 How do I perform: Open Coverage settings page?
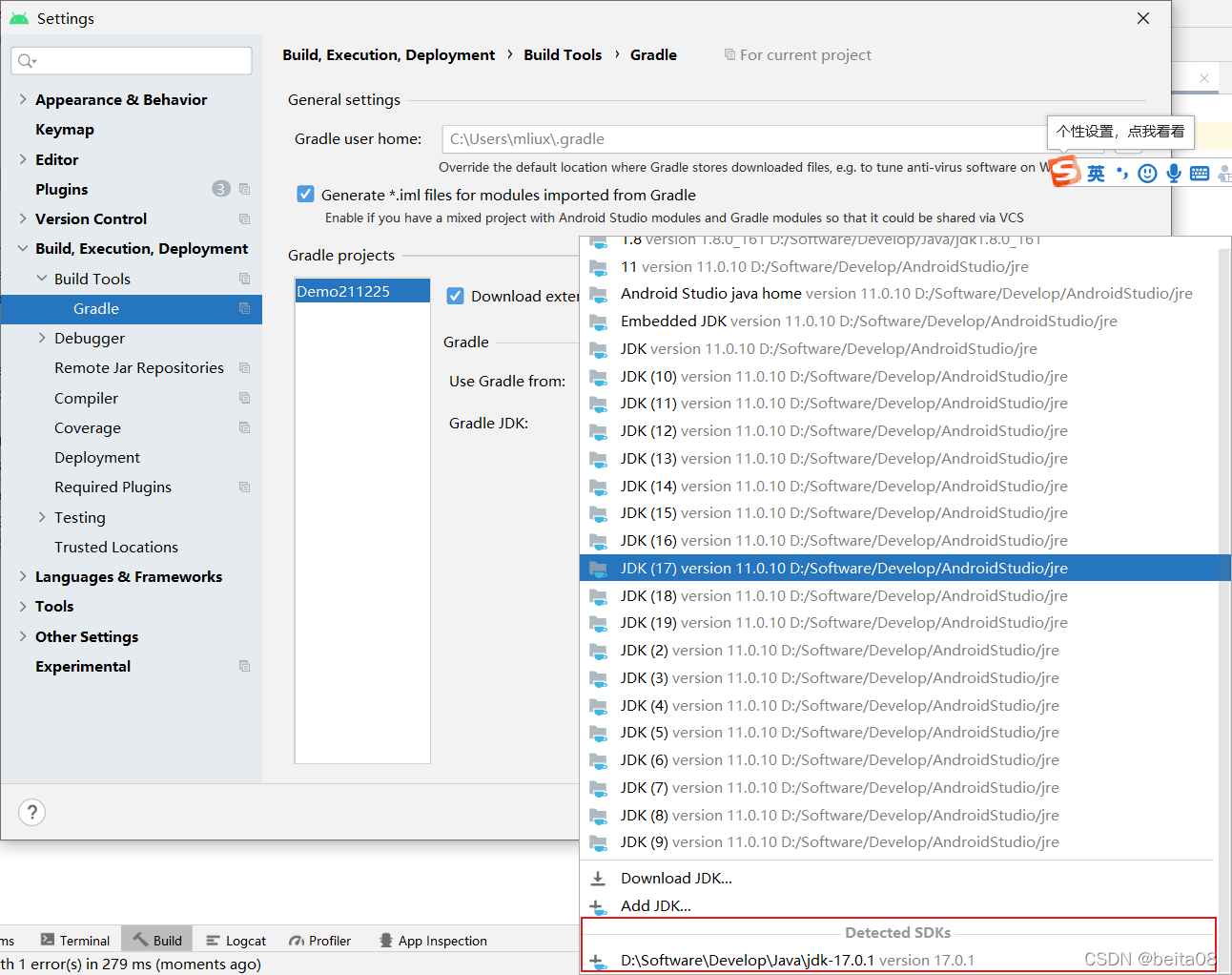click(88, 427)
